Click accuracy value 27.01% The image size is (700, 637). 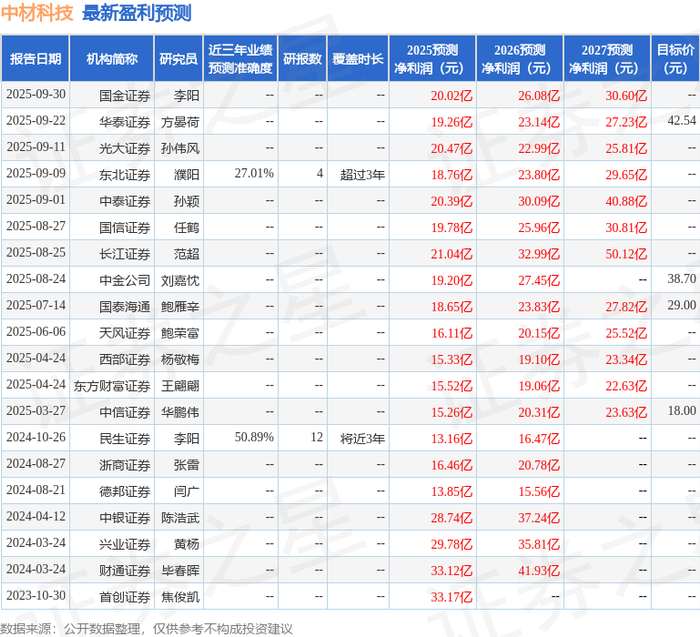pyautogui.click(x=254, y=173)
